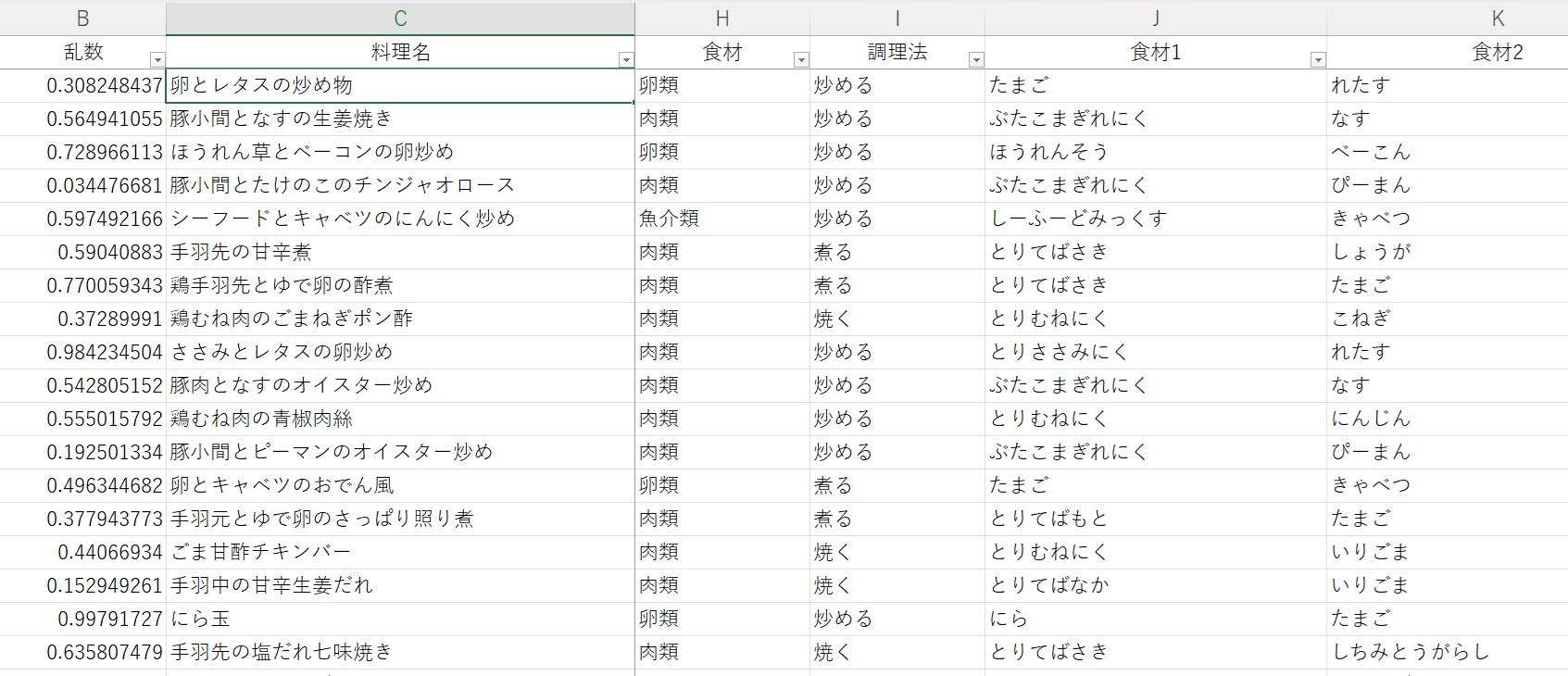
Task: Select cell 手羽中の甘辛生姜だれ
Action: pos(400,586)
